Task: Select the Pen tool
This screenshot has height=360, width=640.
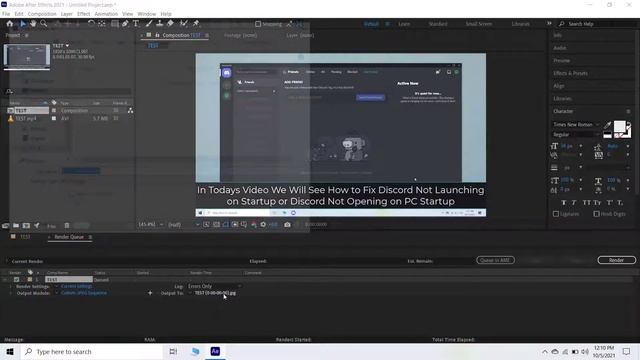Action: pos(125,24)
